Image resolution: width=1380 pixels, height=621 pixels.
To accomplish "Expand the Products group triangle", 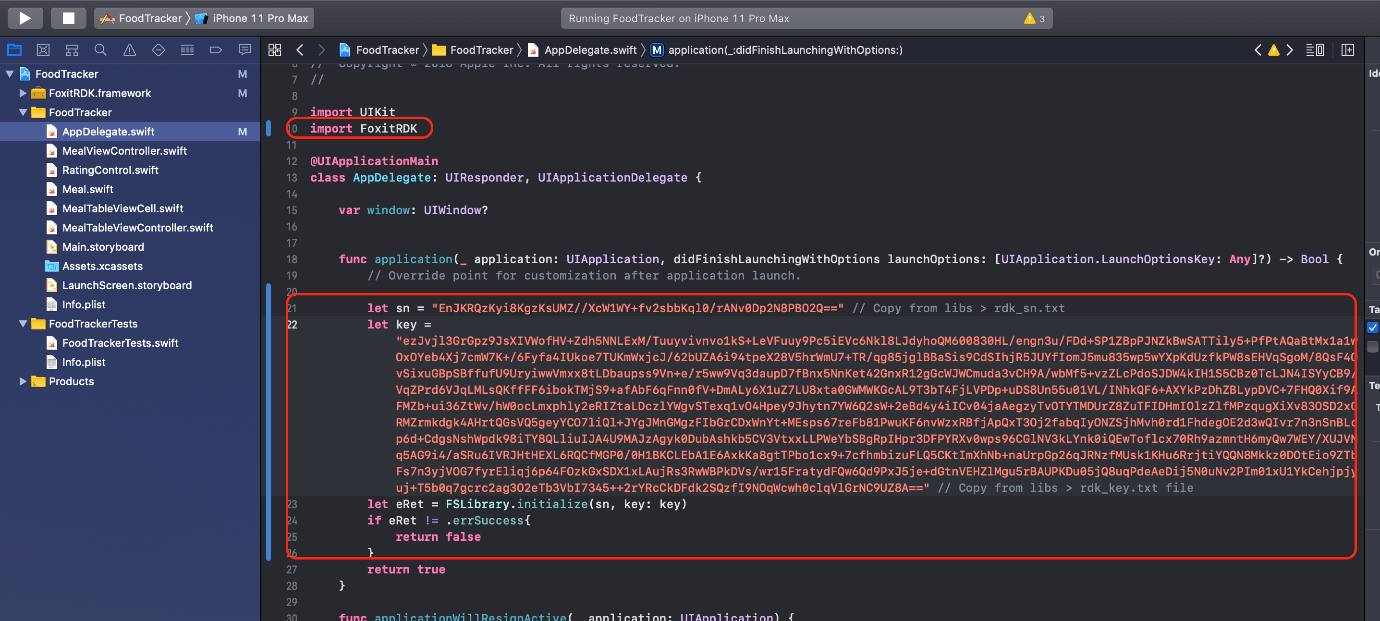I will click(24, 381).
